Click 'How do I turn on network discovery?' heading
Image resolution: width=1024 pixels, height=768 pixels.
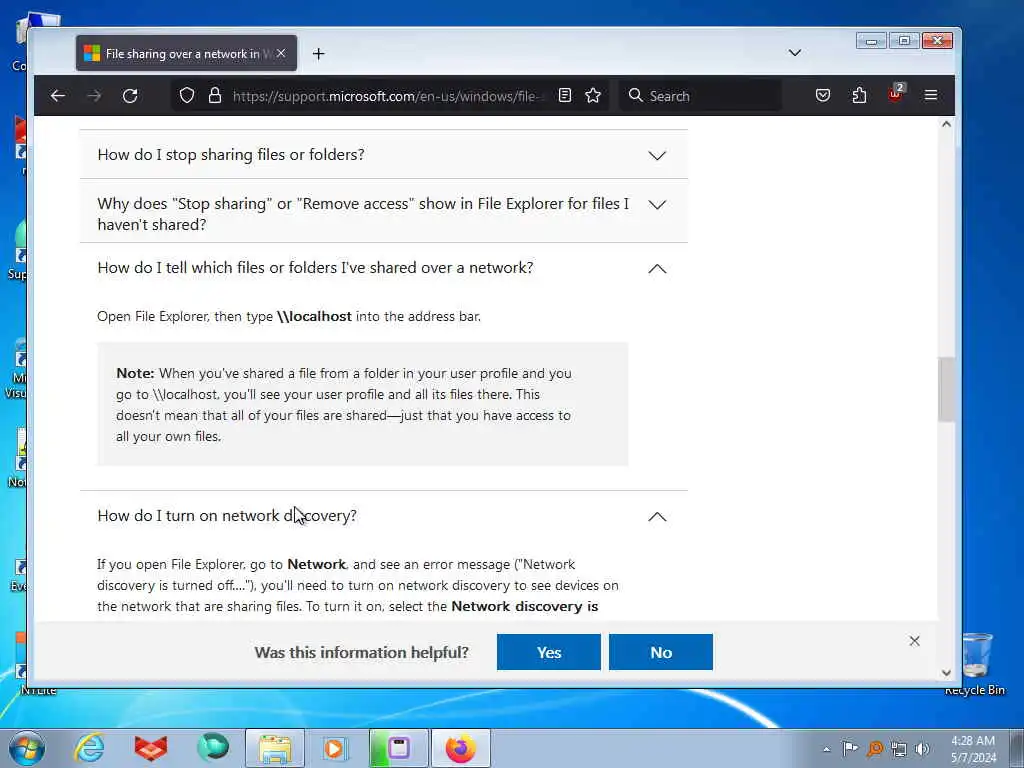pyautogui.click(x=227, y=516)
